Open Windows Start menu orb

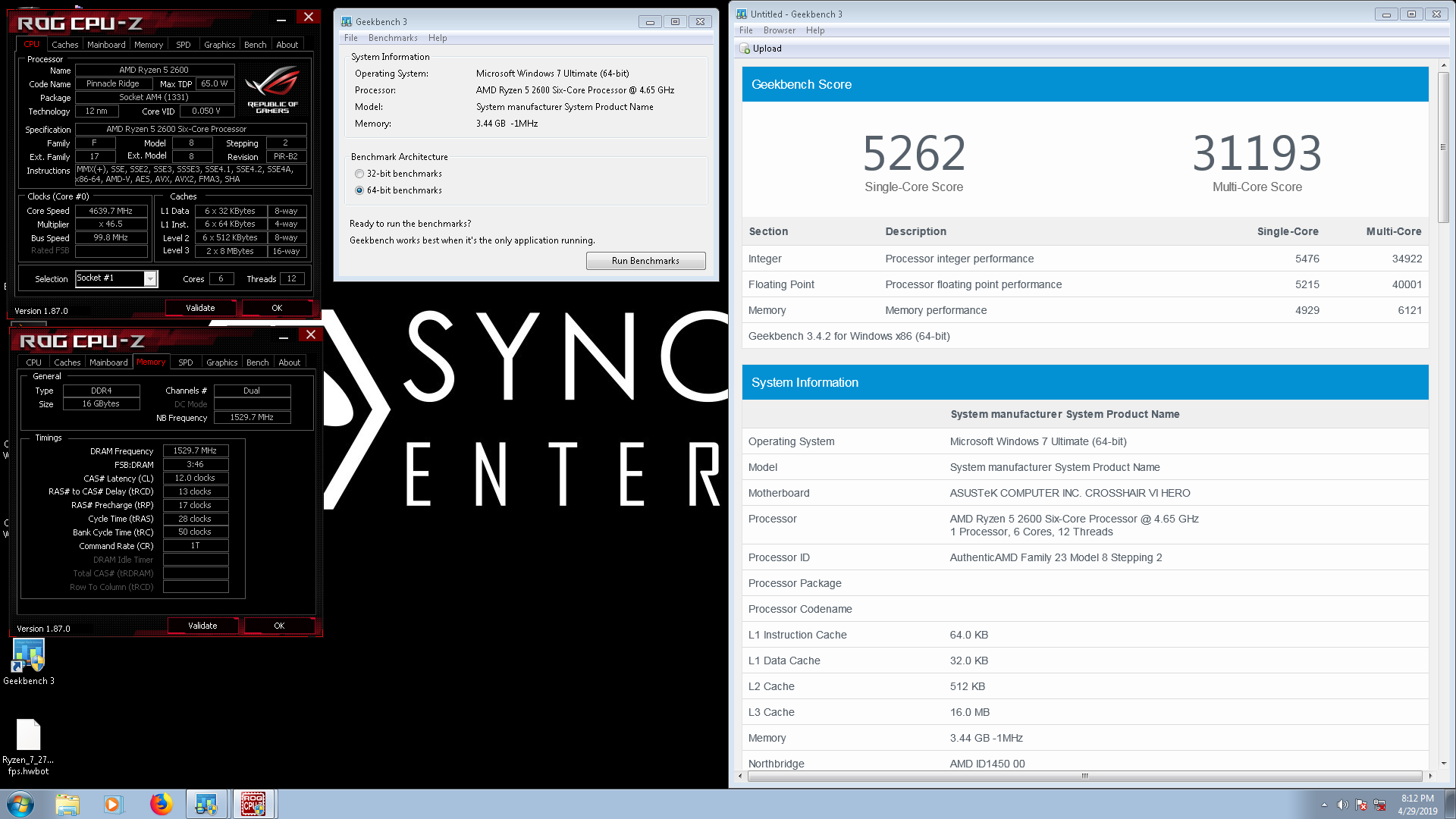tap(20, 804)
